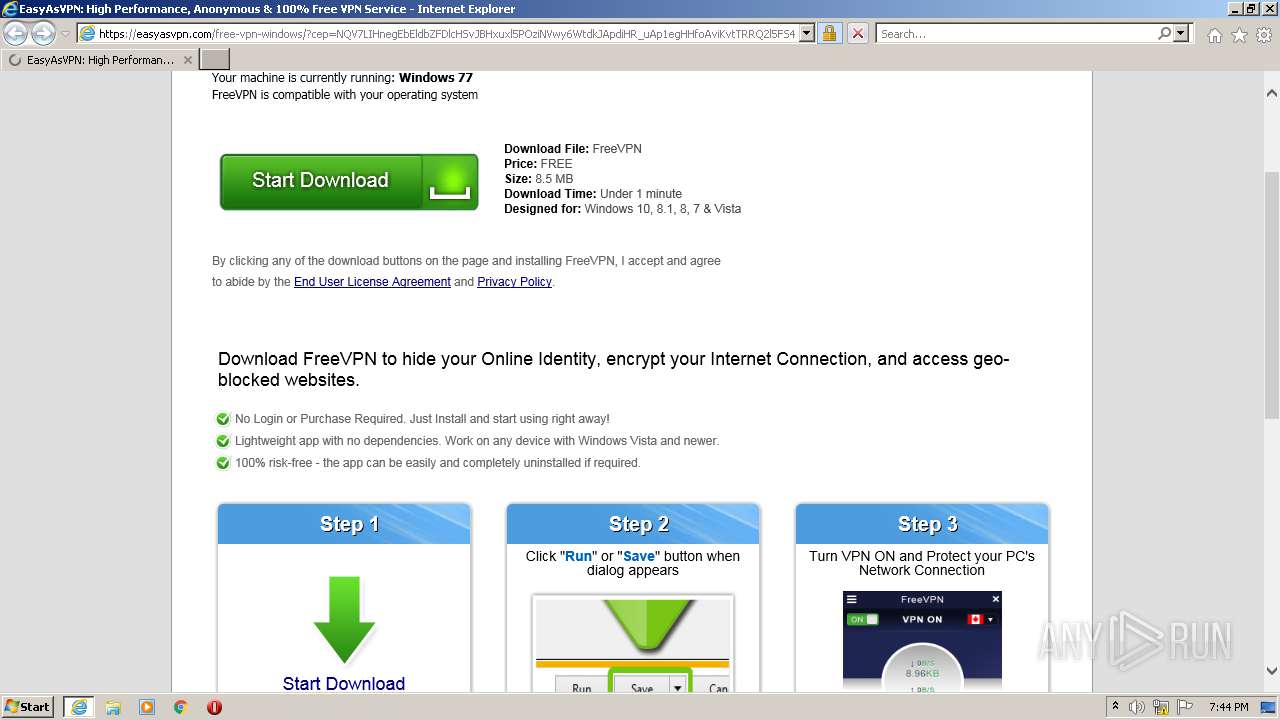1280x720 pixels.
Task: Open the recent pages dropdown arrow
Action: [x=65, y=34]
